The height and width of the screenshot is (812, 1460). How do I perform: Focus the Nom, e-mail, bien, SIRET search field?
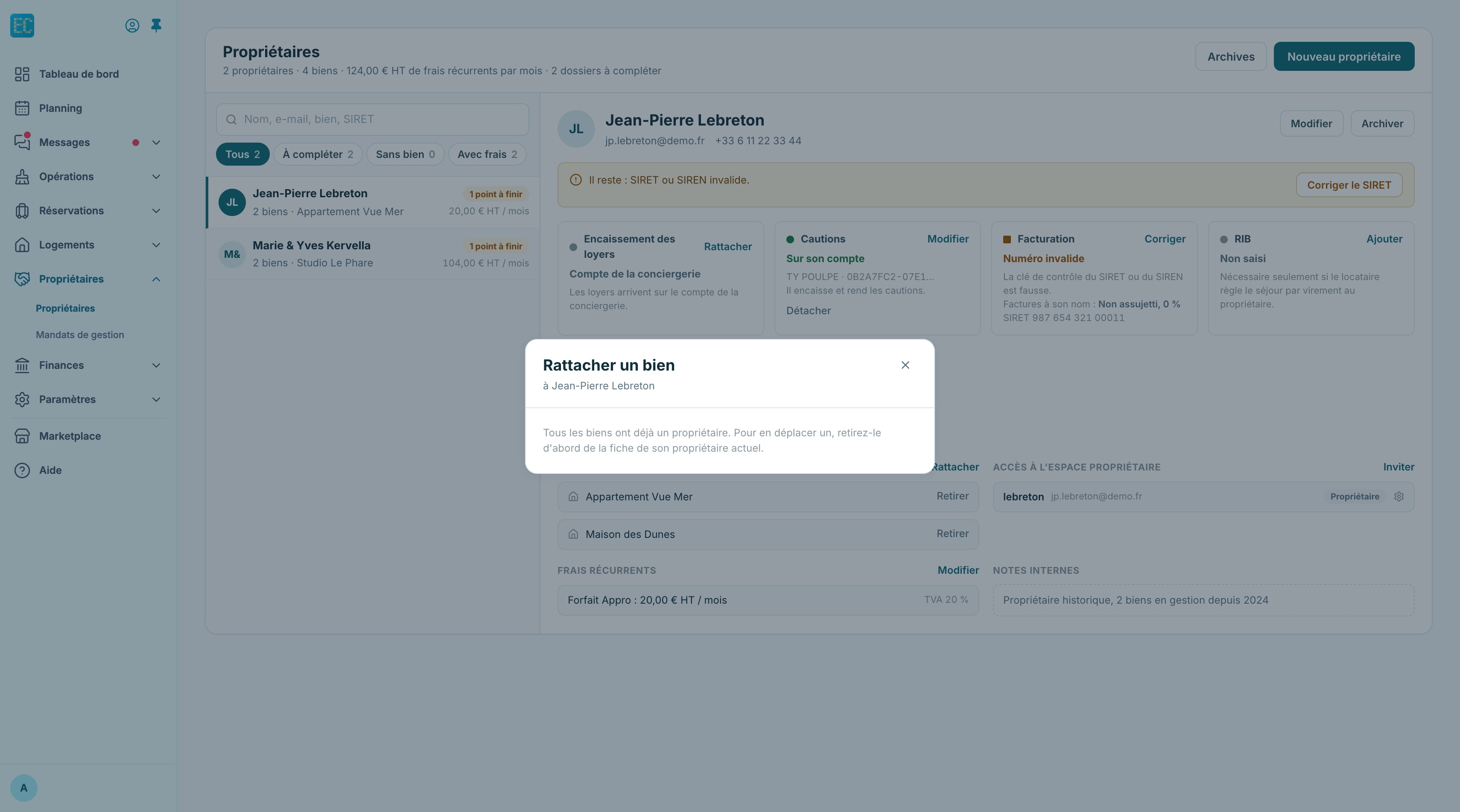tap(372, 120)
